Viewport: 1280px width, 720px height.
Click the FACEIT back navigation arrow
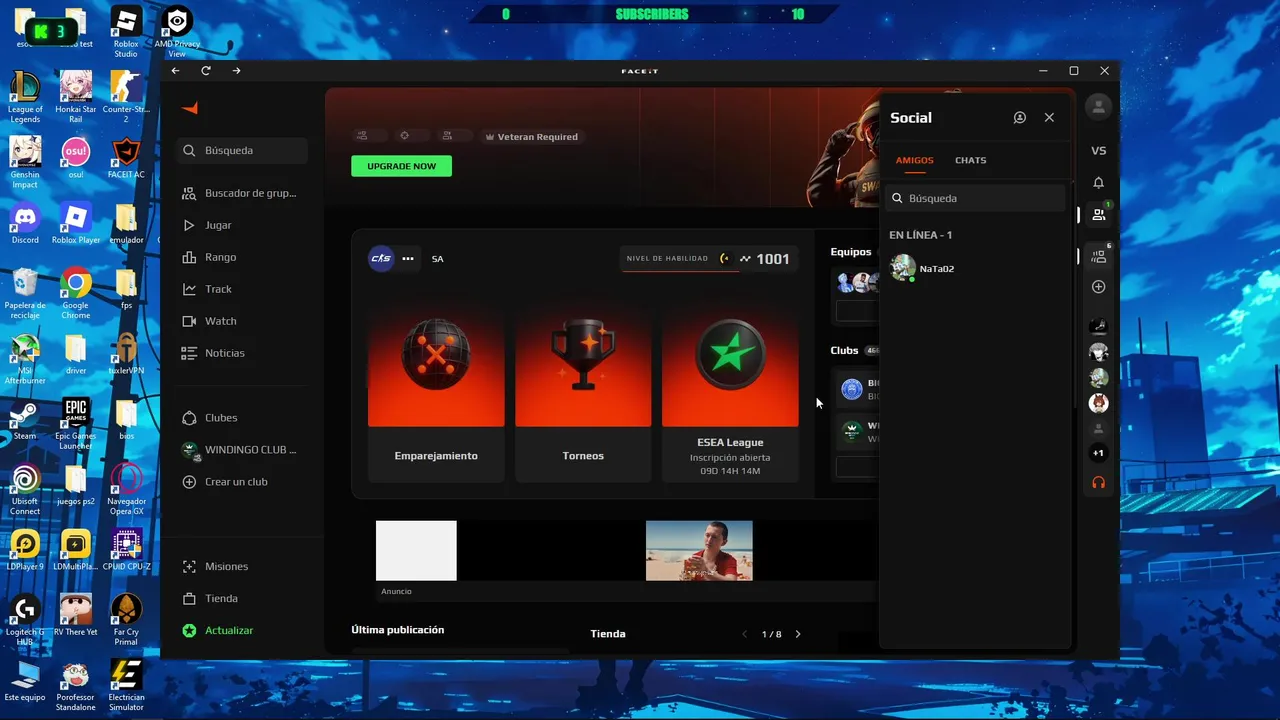[x=176, y=71]
